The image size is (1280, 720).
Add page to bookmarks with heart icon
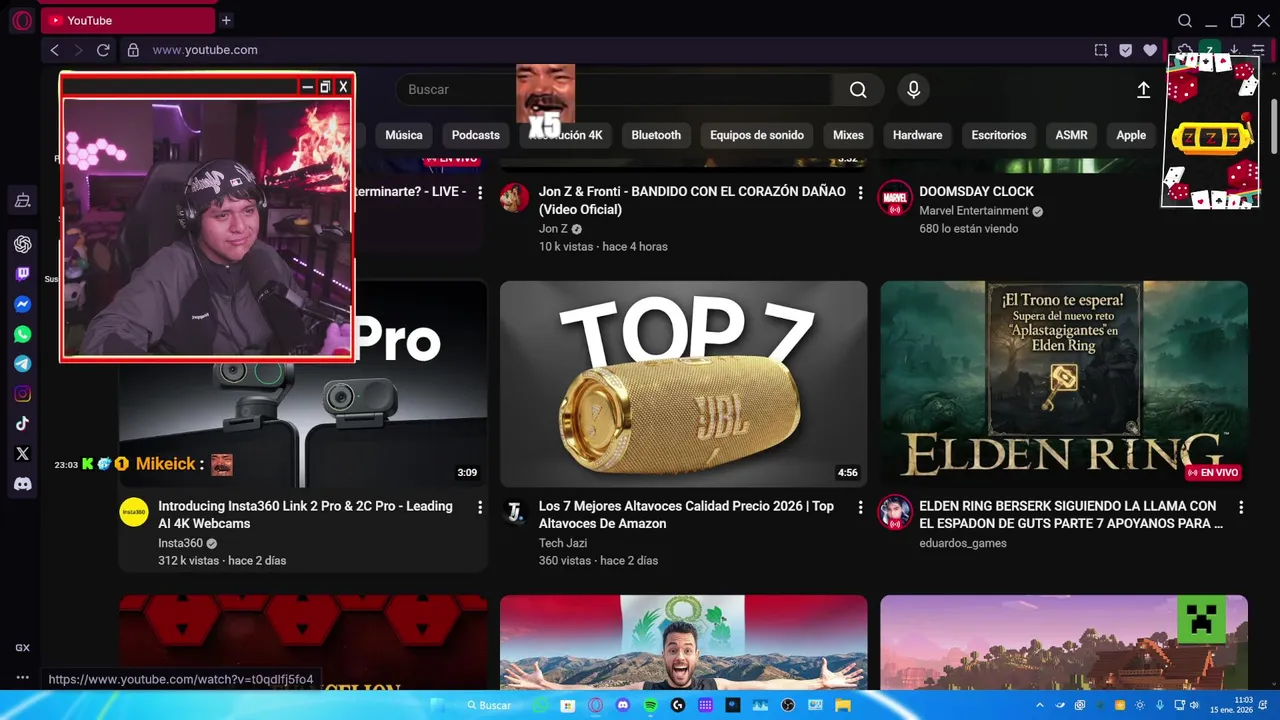[1150, 50]
